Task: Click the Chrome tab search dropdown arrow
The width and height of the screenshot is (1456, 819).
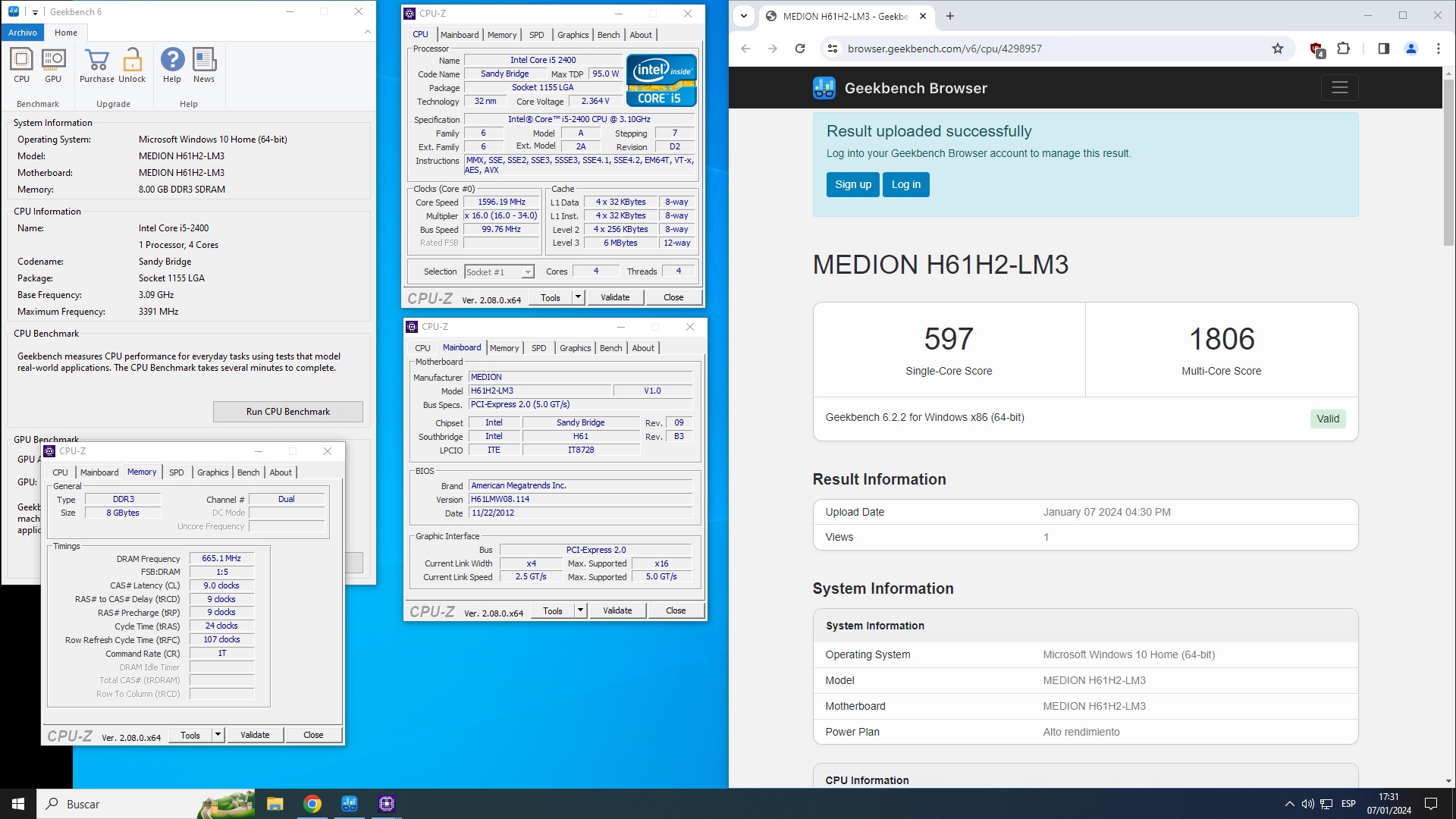Action: tap(744, 16)
